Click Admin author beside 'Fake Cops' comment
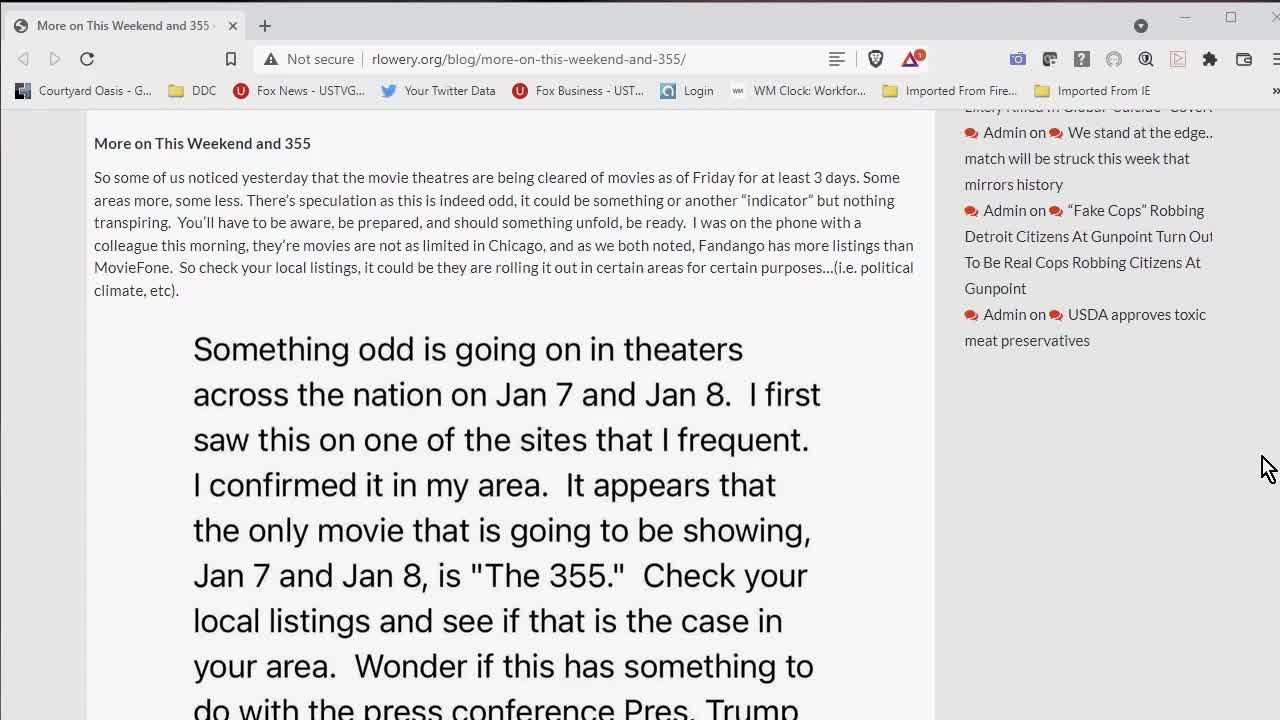This screenshot has height=720, width=1280. [x=1005, y=210]
